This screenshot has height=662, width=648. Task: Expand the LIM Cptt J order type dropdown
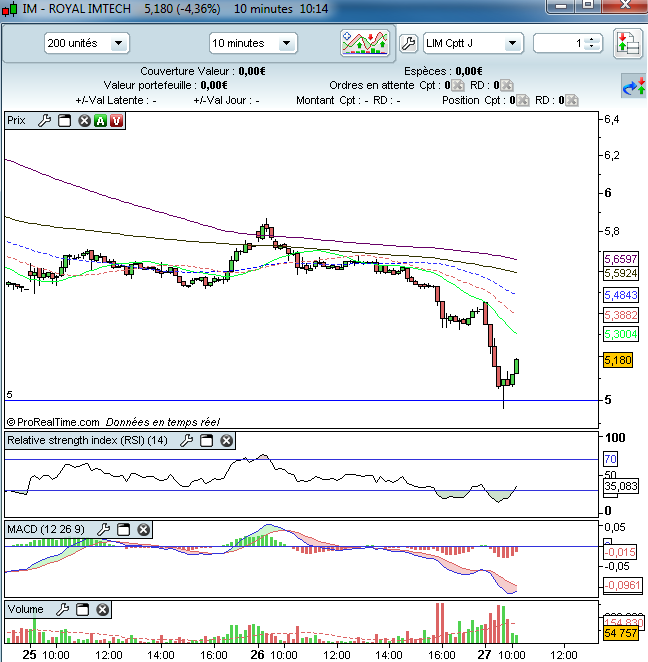(512, 43)
